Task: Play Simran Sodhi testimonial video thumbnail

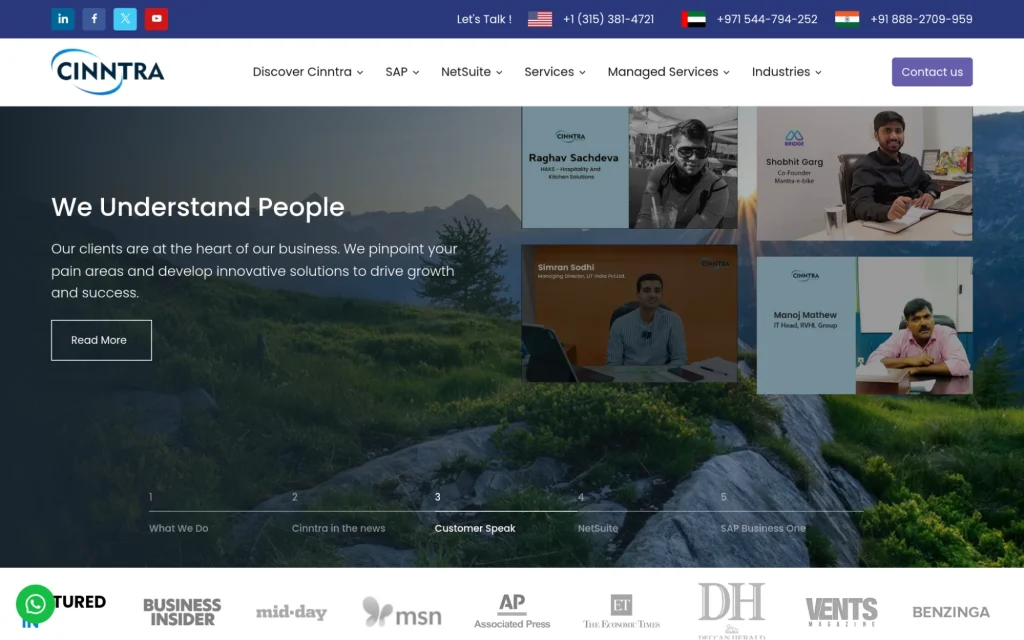Action: tap(630, 313)
